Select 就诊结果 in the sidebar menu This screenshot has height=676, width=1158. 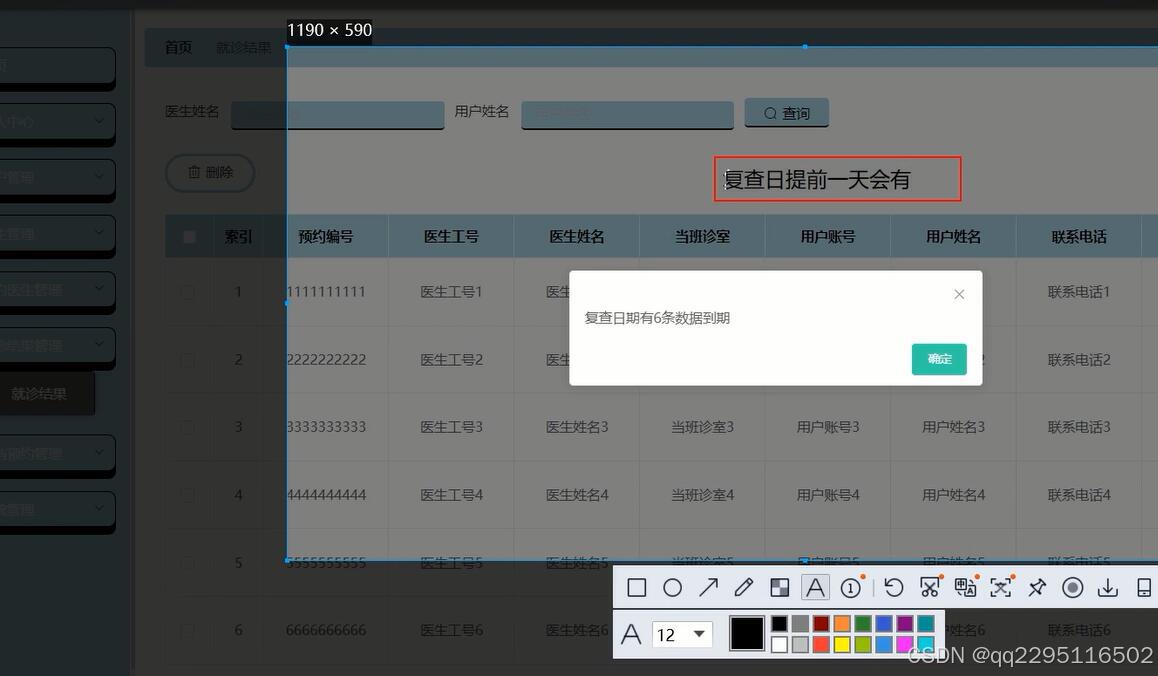click(x=39, y=394)
